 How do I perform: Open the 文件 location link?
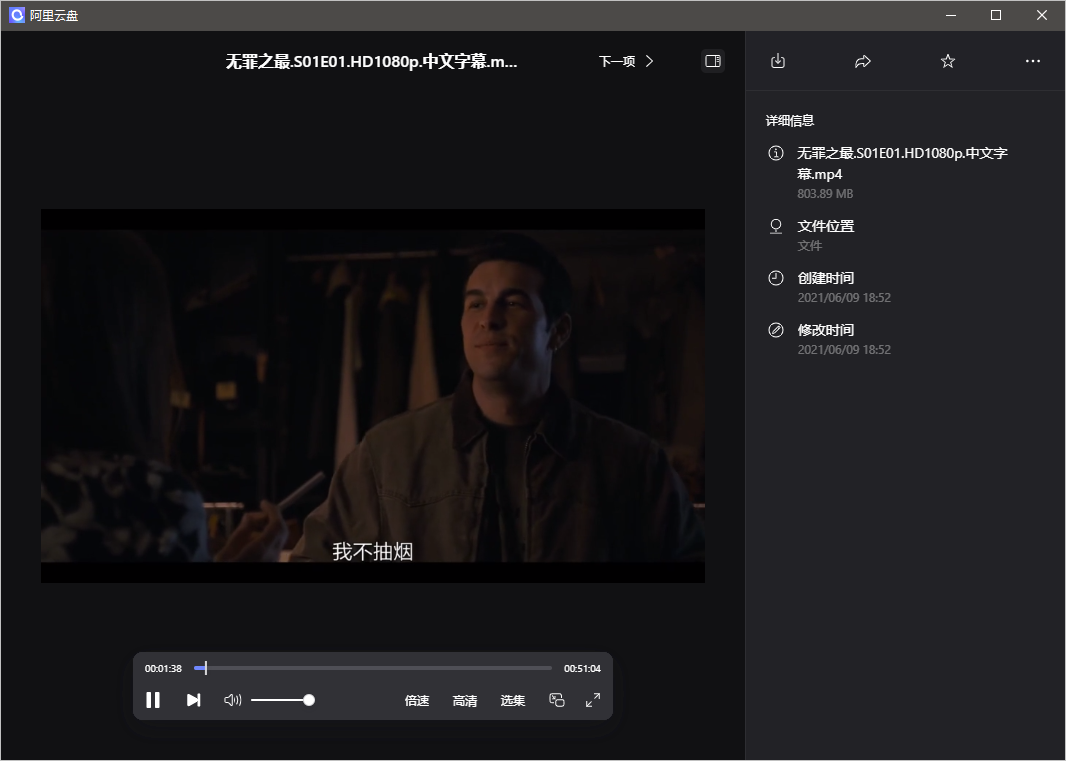coord(810,246)
